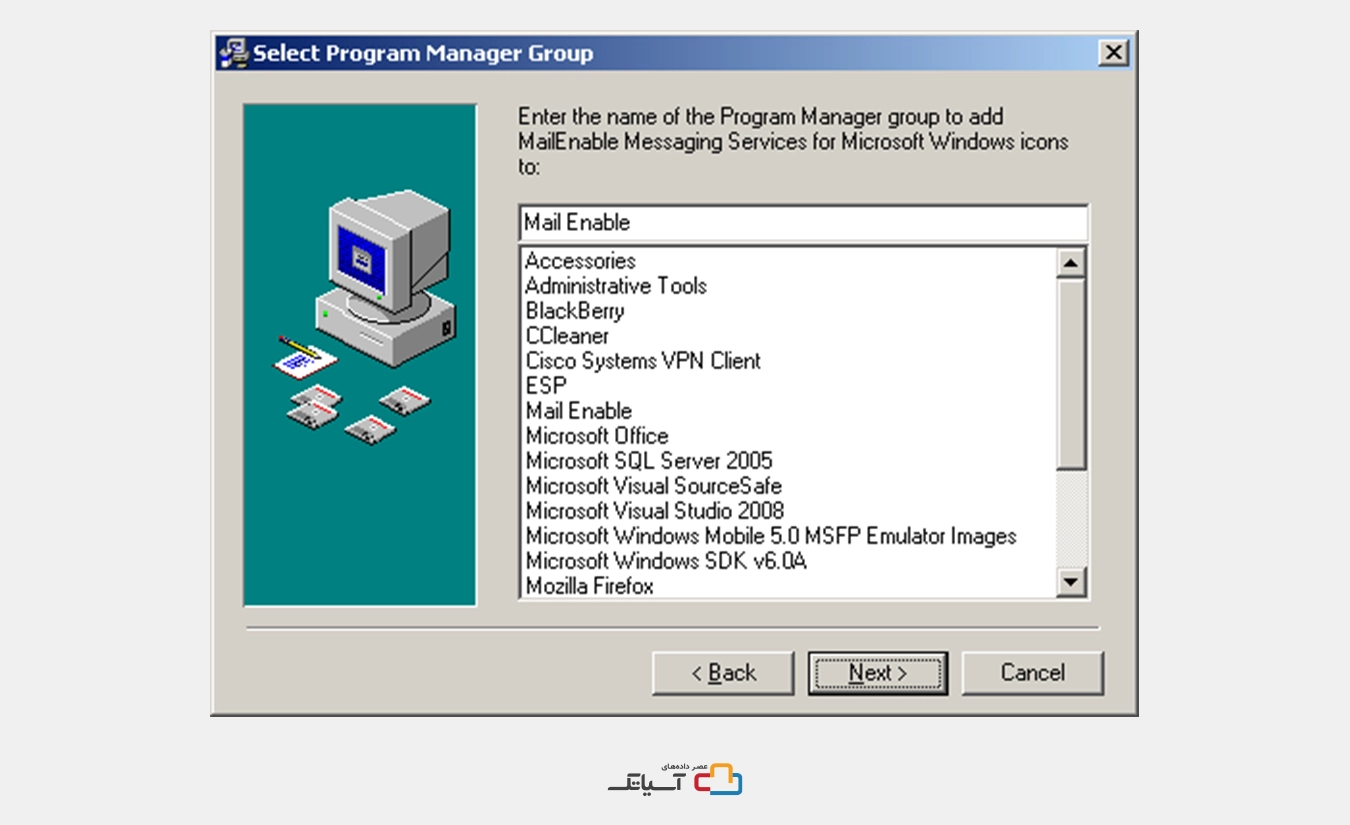This screenshot has width=1350, height=825.
Task: Click the list scrollbar thumb
Action: click(x=1071, y=374)
